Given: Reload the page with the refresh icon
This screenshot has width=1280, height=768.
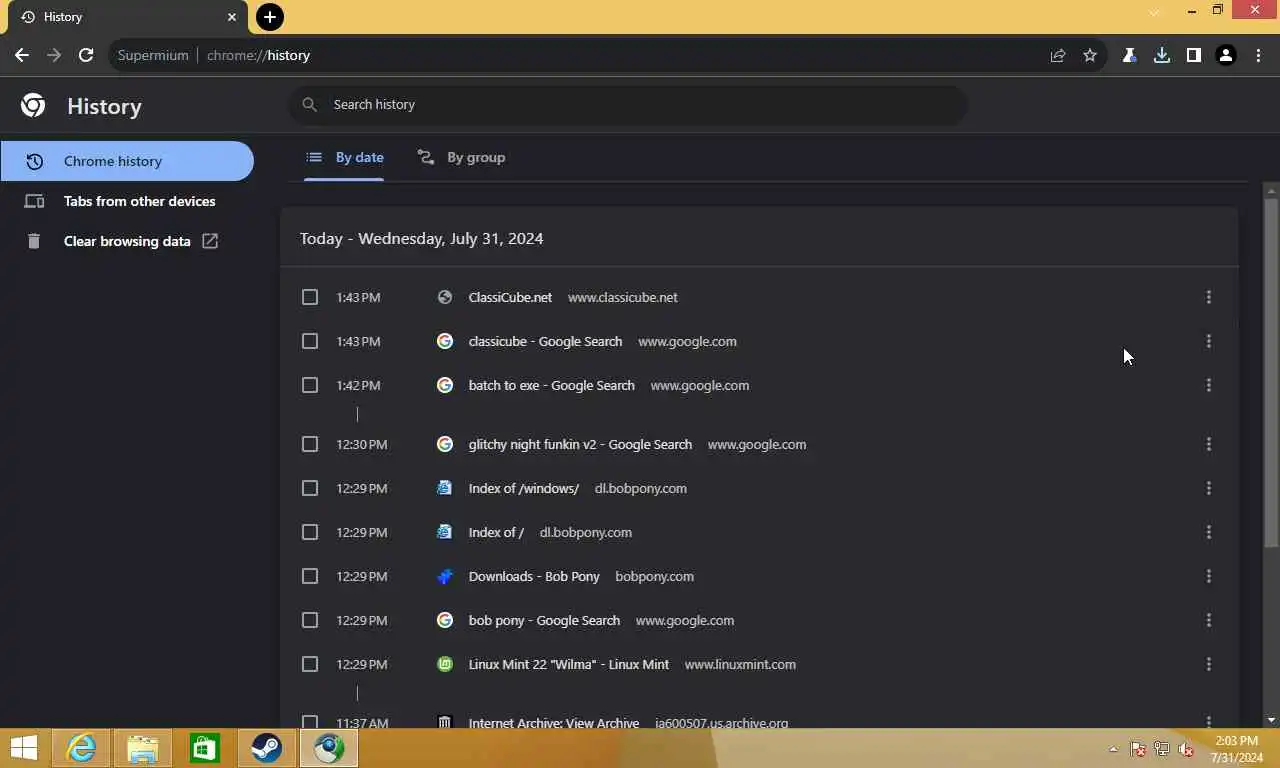Looking at the screenshot, I should (x=86, y=55).
